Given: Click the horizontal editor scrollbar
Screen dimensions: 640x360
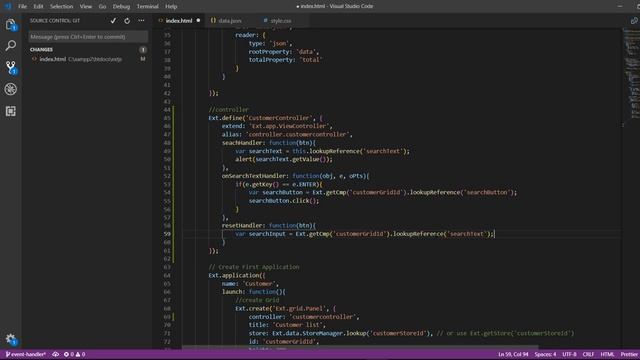Looking at the screenshot, I should point(360,348).
